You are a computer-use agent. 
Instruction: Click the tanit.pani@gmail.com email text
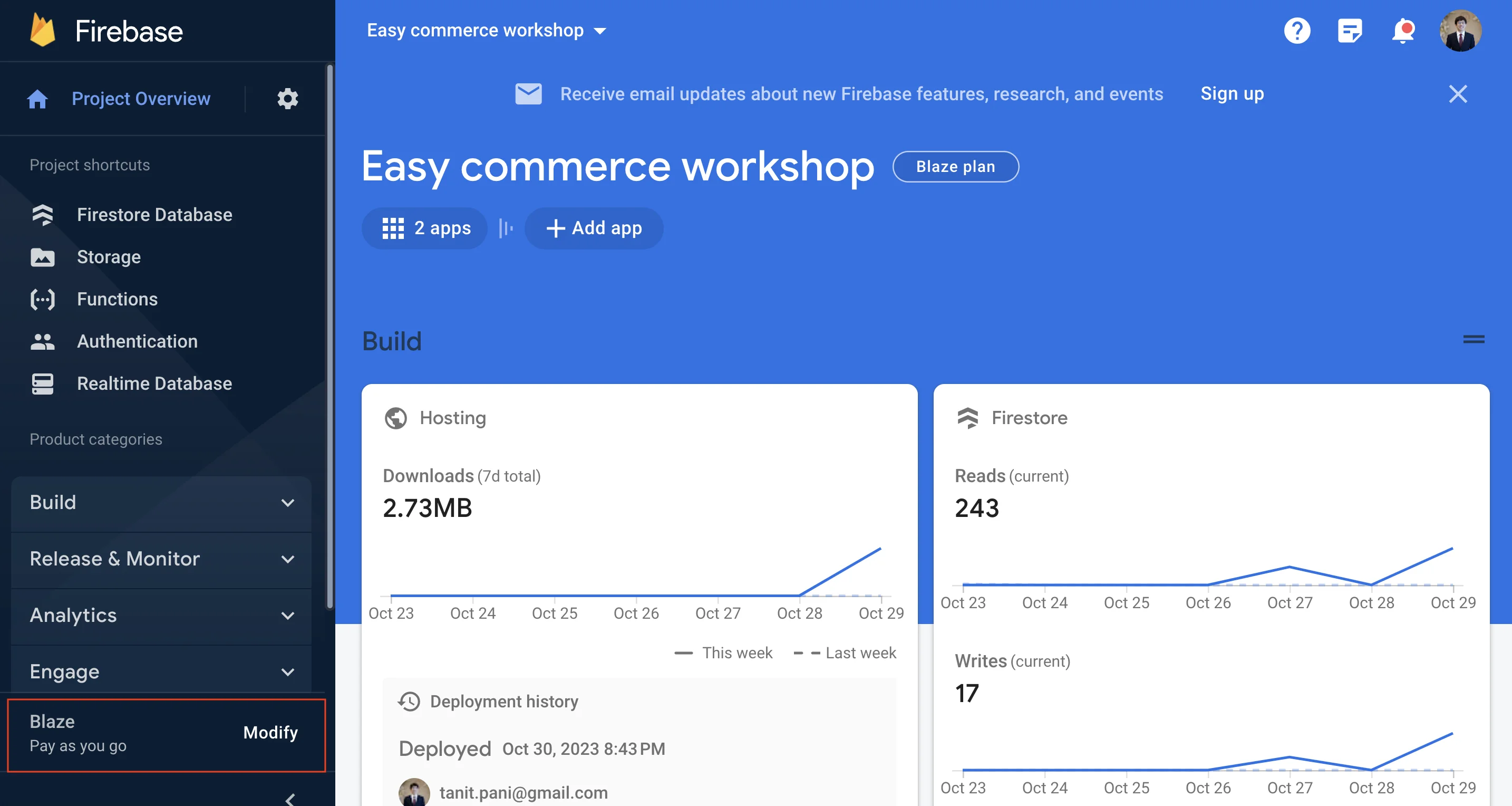(524, 793)
